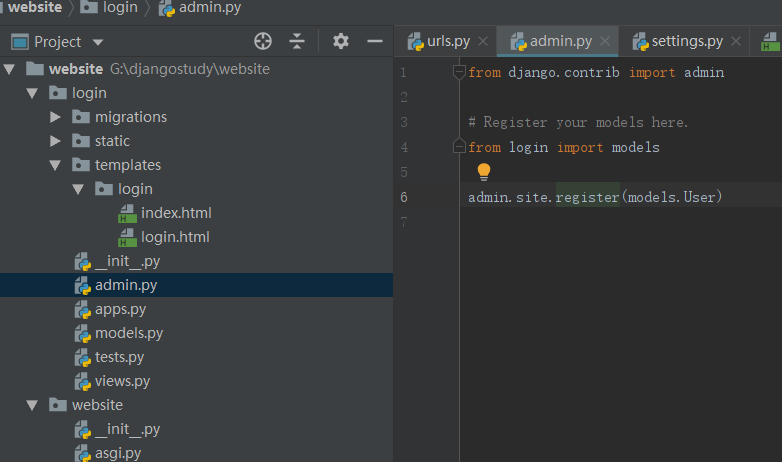Toggle fold marker on line 1 import

coord(460,72)
